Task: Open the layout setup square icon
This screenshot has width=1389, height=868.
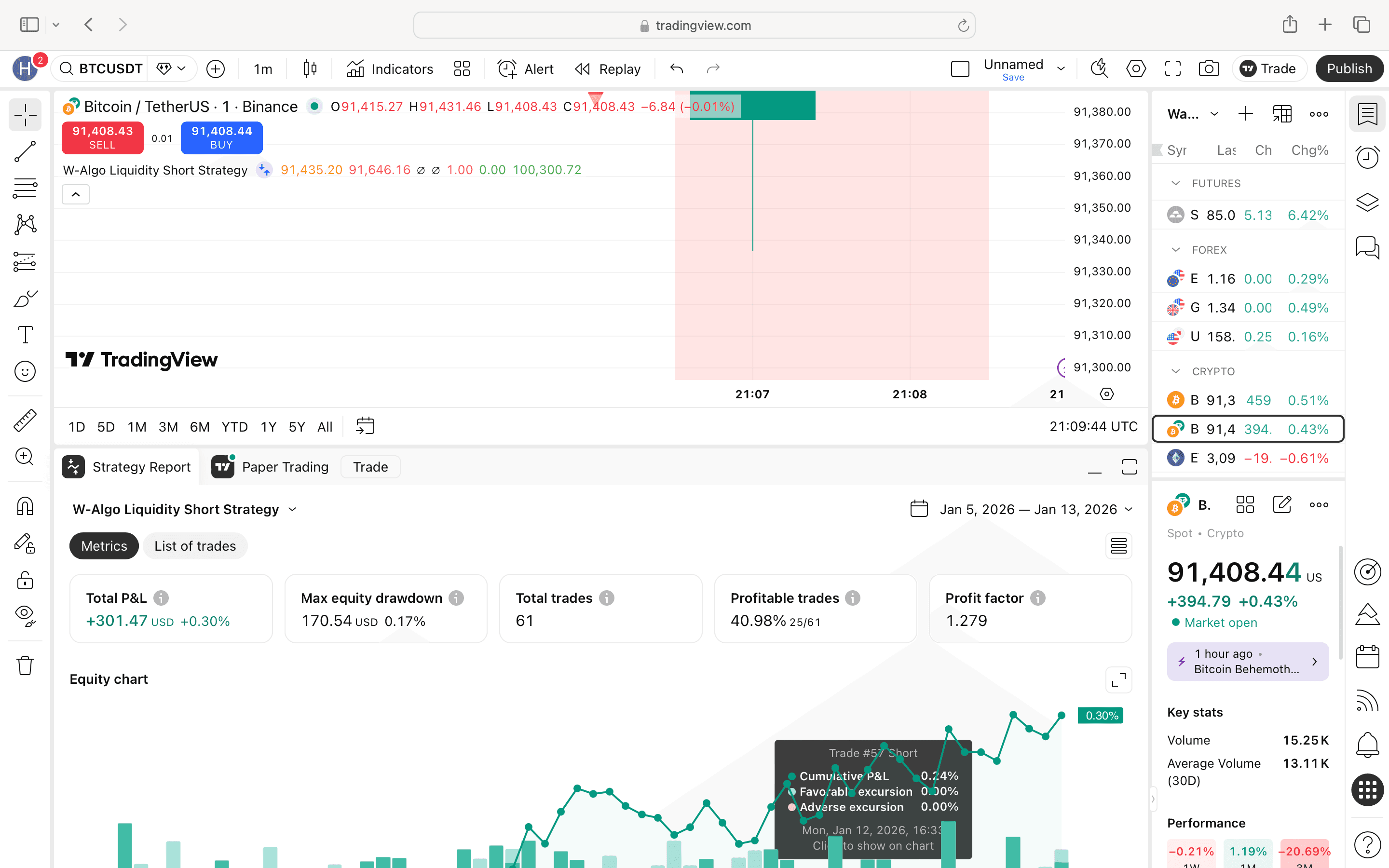Action: [960, 69]
